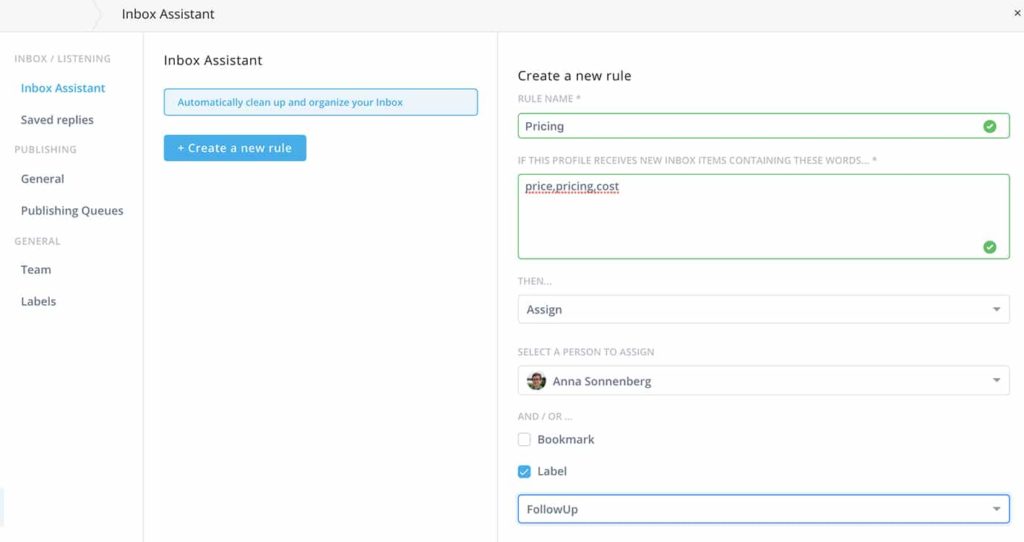Viewport: 1024px width, 542px height.
Task: Close the Inbox Assistant panel with X
Action: 1017,14
